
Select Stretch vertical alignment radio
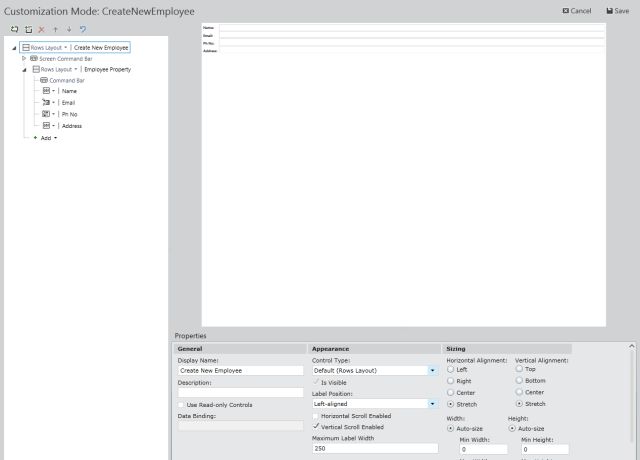coord(519,404)
